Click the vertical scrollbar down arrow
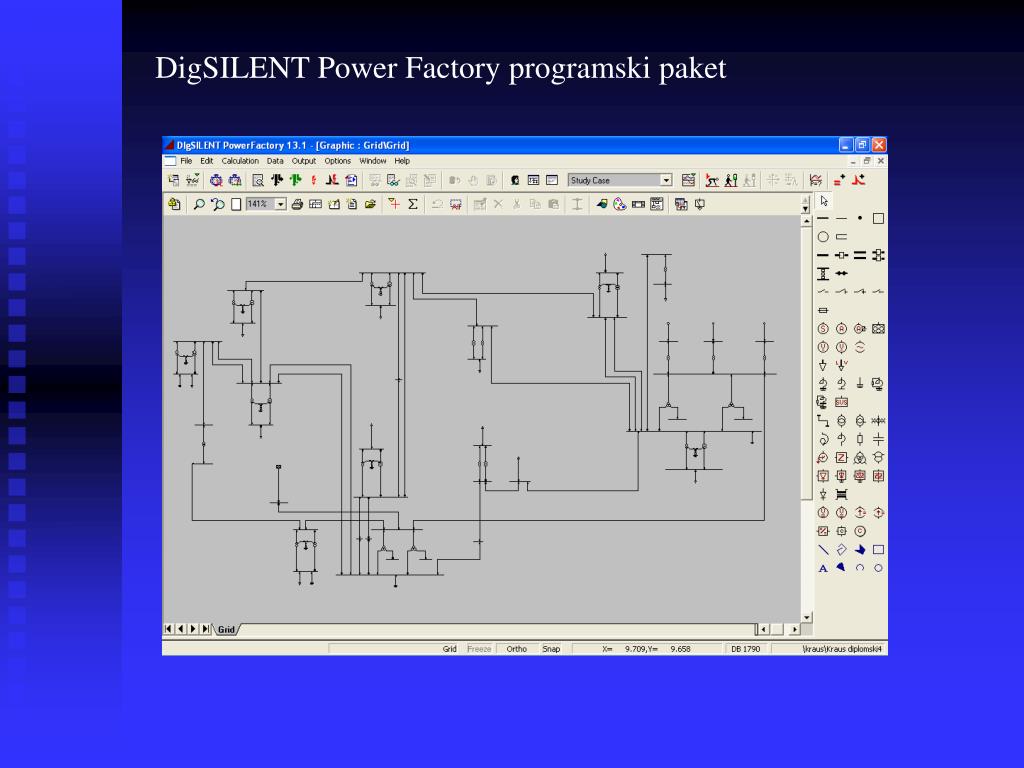The height and width of the screenshot is (768, 1024). [x=807, y=617]
